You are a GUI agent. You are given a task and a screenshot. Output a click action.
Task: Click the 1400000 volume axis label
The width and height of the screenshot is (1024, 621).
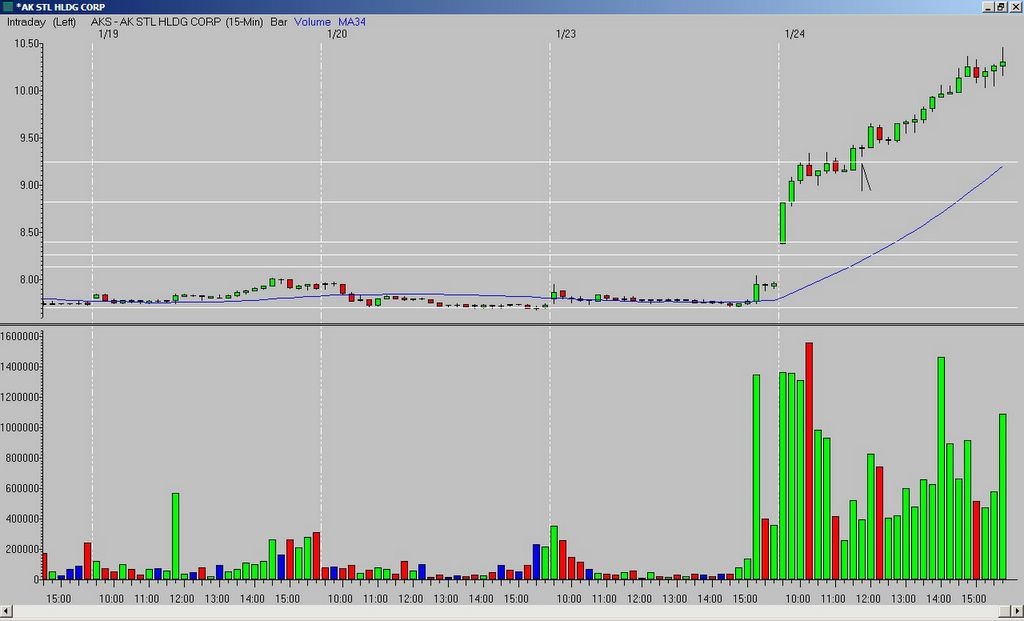pyautogui.click(x=21, y=367)
